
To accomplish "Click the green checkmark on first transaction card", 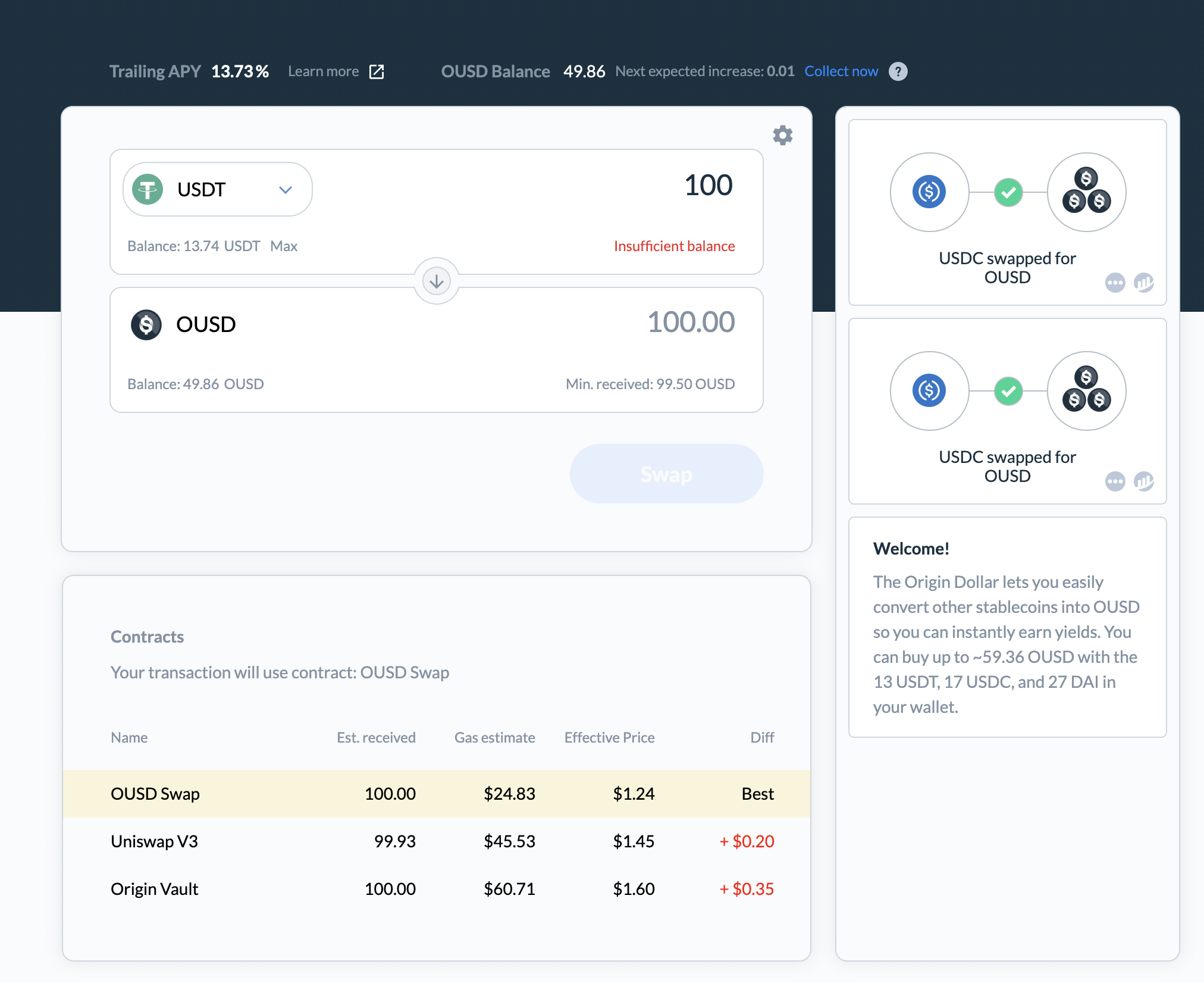I will pos(1007,192).
